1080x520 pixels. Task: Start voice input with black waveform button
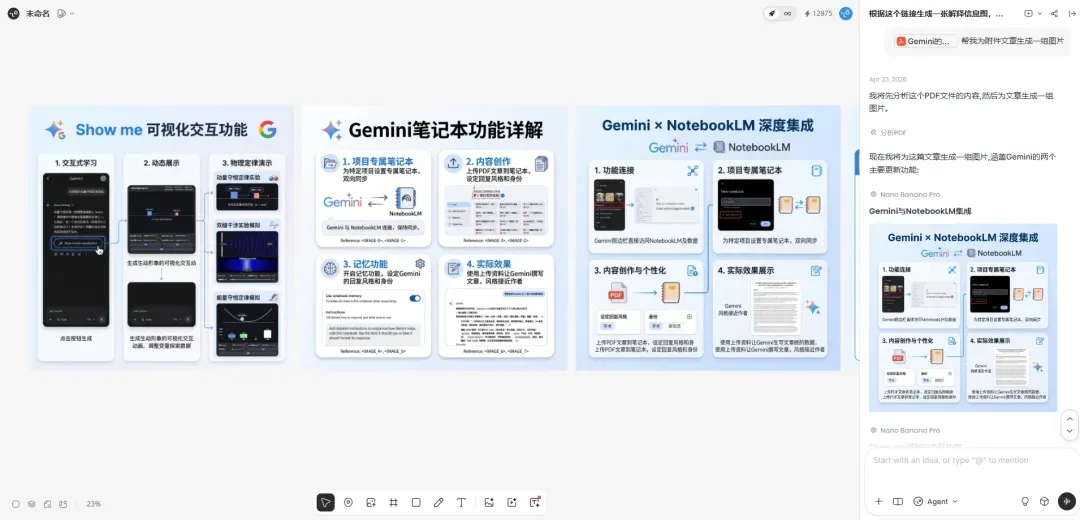point(1067,501)
